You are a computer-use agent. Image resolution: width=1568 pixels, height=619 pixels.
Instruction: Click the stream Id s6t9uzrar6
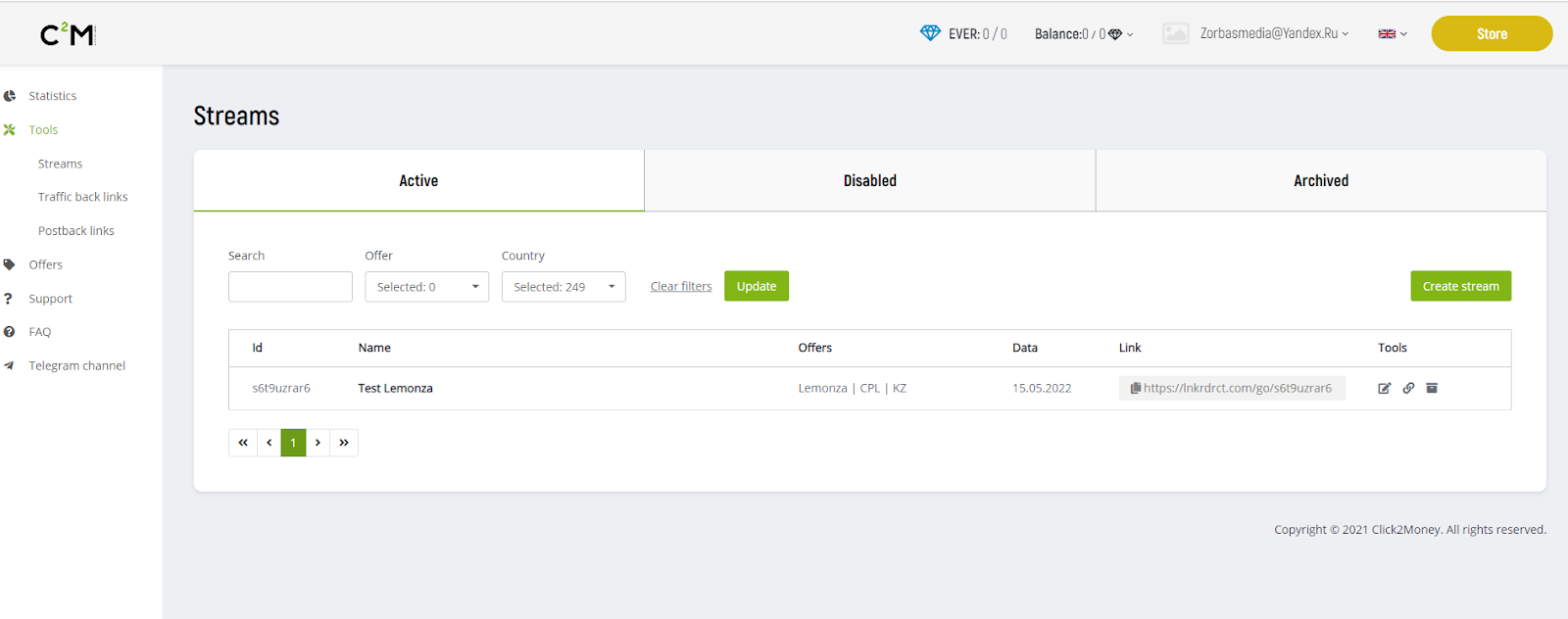pos(281,389)
